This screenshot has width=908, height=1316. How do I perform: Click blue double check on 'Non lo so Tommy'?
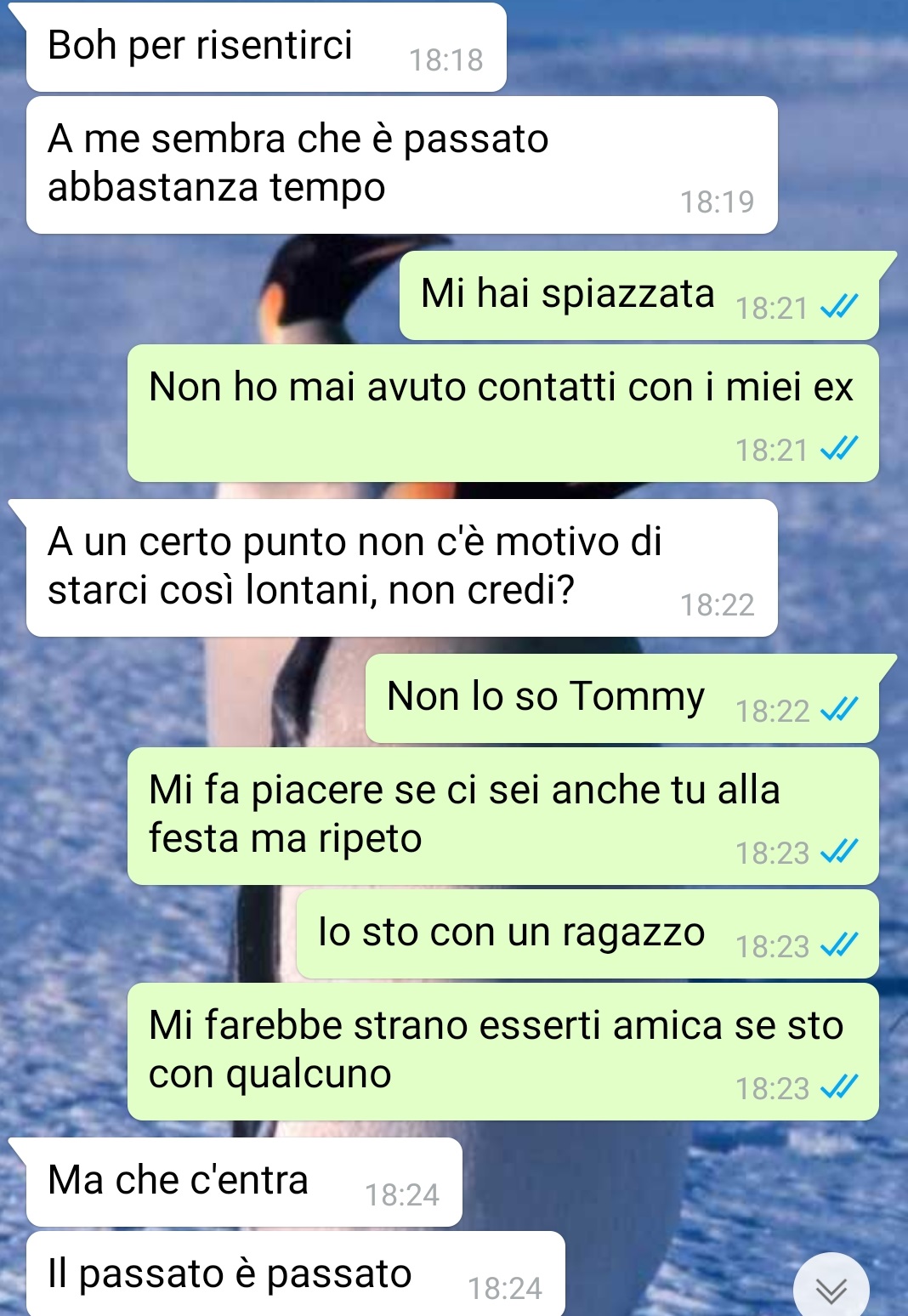(x=839, y=709)
